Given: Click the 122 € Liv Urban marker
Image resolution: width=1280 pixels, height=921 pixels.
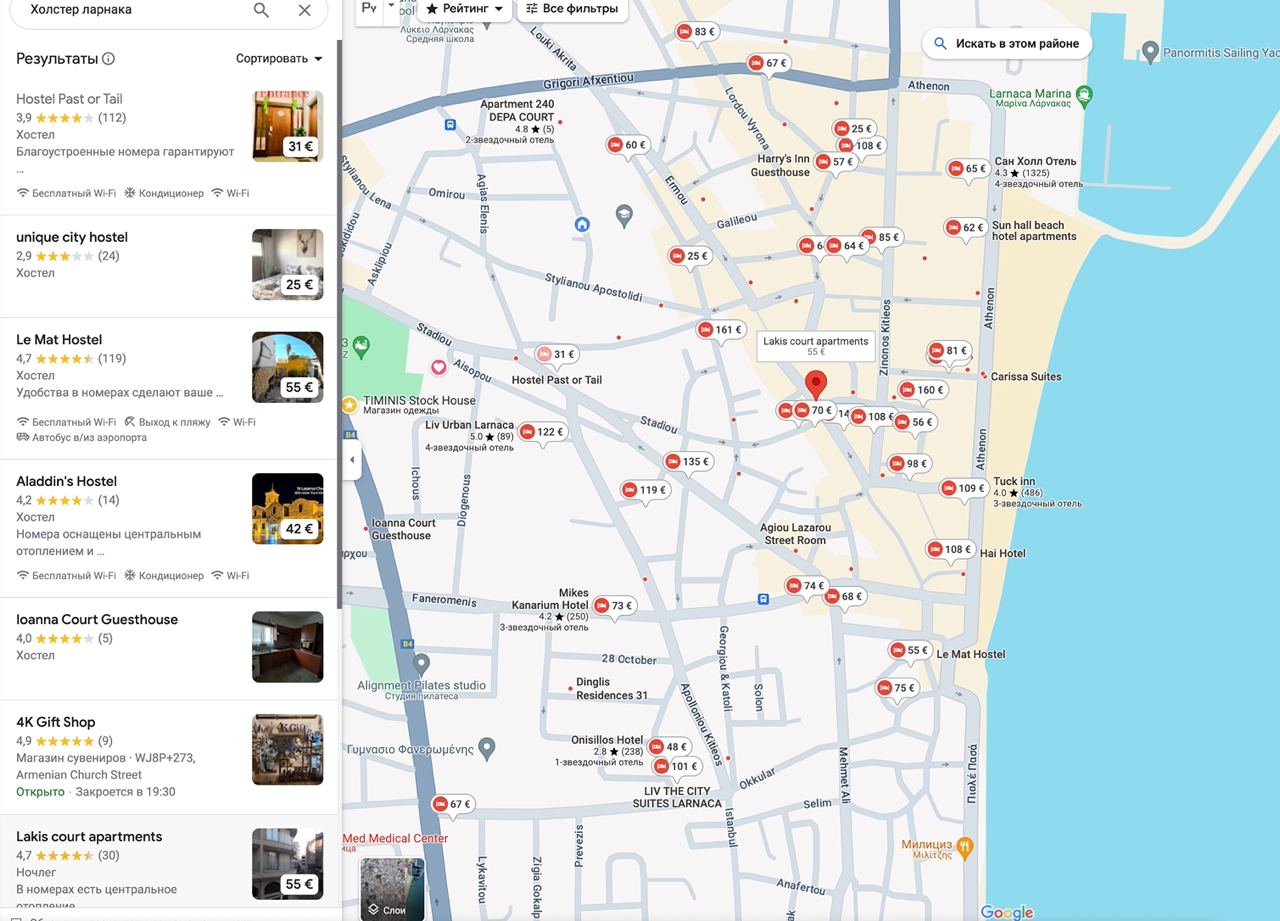Looking at the screenshot, I should 542,432.
